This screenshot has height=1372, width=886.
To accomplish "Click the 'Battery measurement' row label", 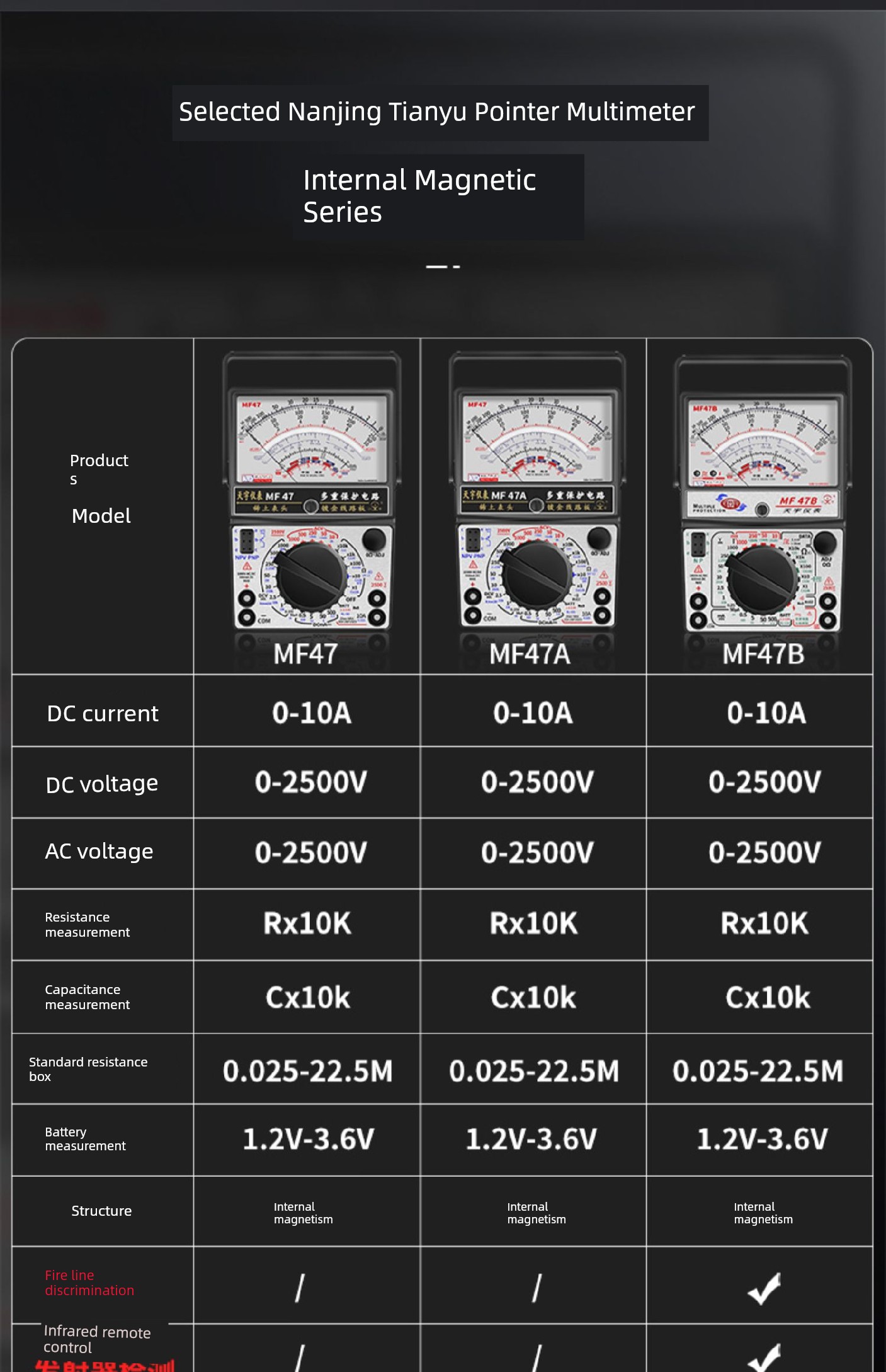I will point(86,1138).
